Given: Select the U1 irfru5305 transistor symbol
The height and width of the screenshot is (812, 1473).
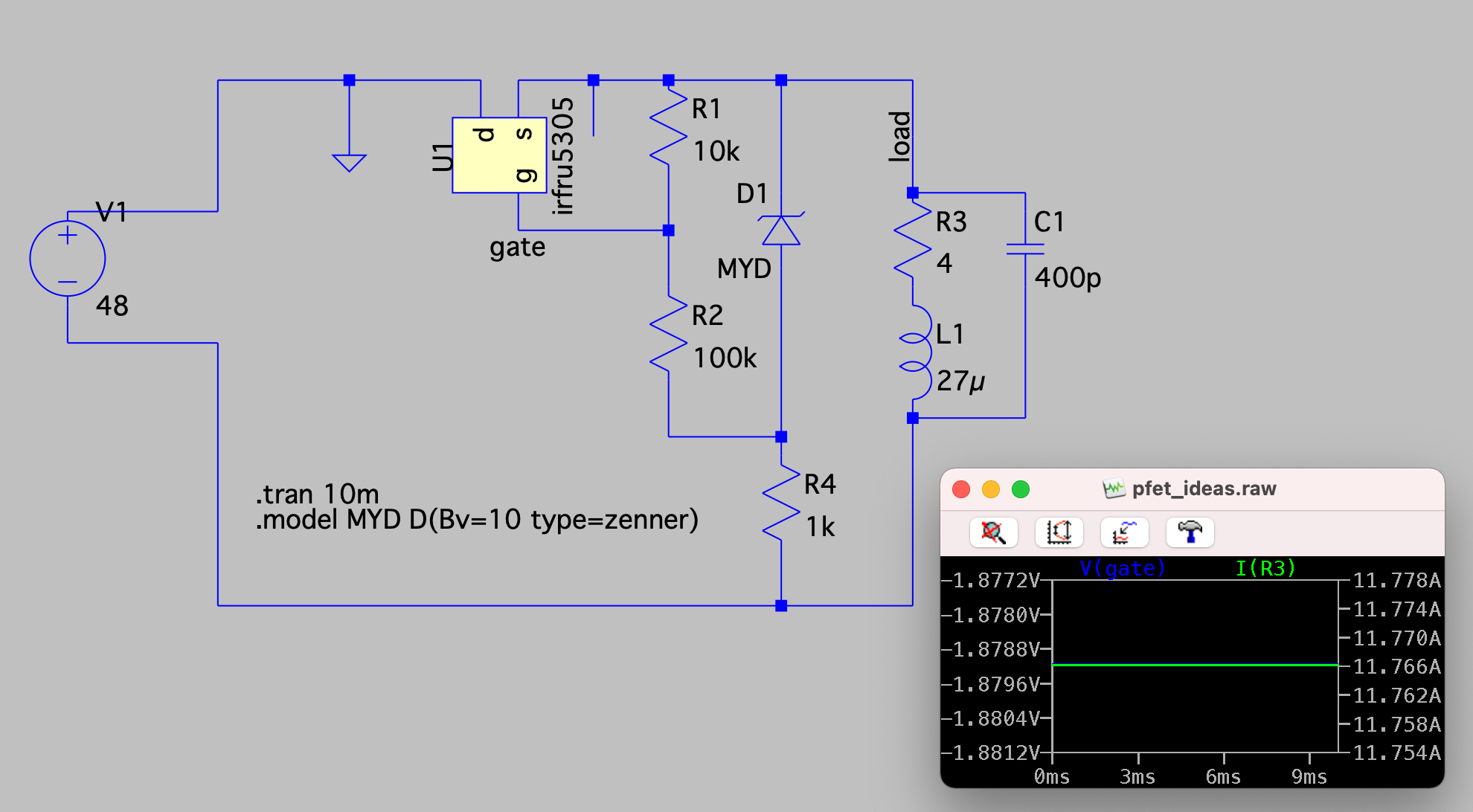Looking at the screenshot, I should point(499,155).
